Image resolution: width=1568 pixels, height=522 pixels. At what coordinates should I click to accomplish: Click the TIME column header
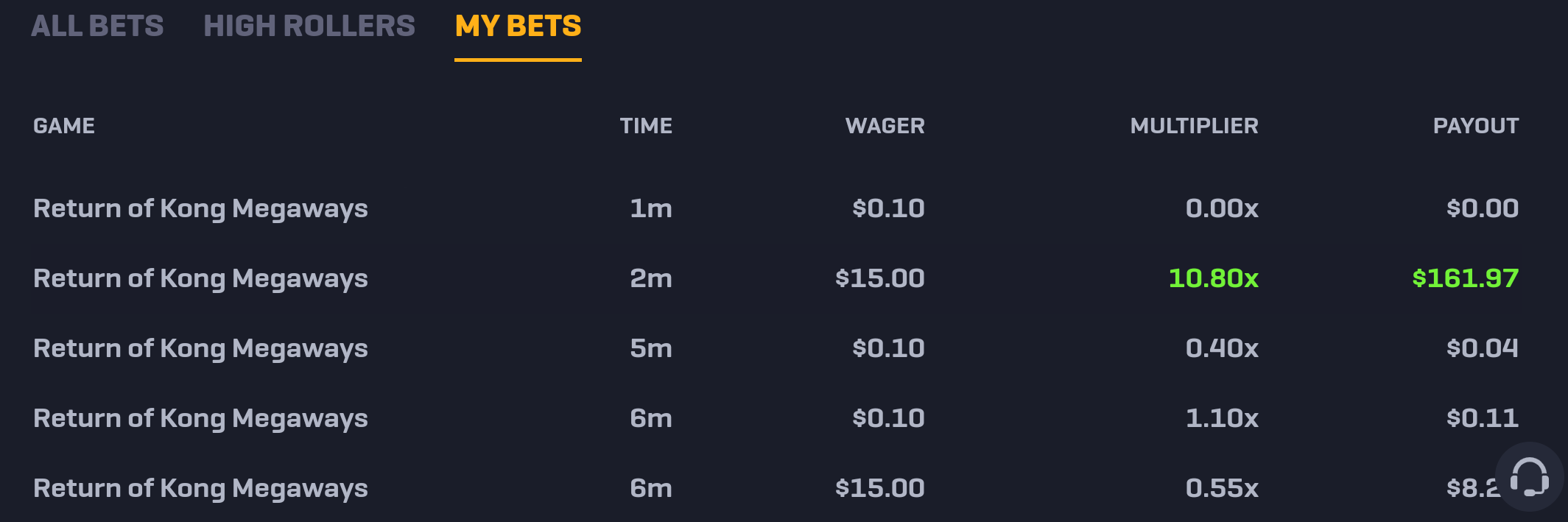pyautogui.click(x=646, y=126)
